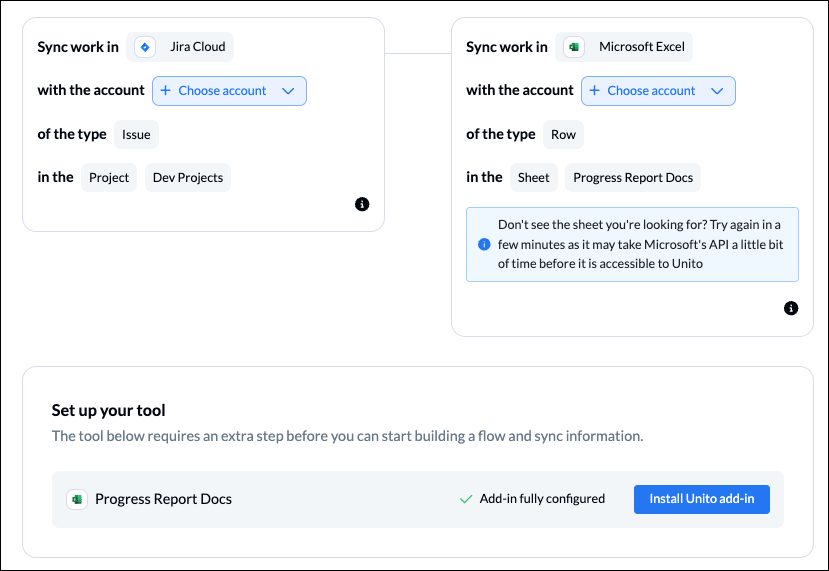Click the Jira Cloud diamond icon
The width and height of the screenshot is (829, 571).
tap(145, 47)
